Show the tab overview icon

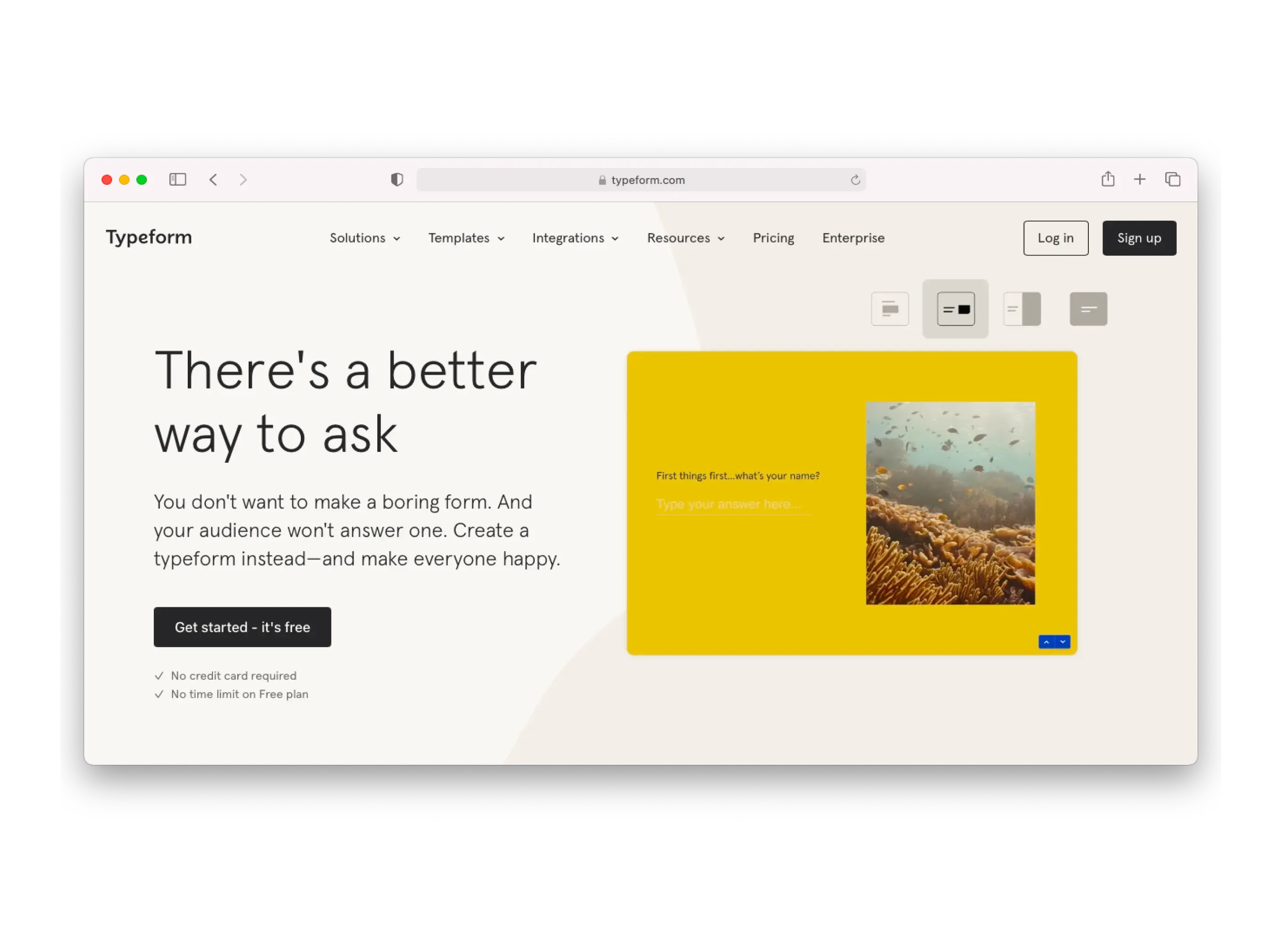(1173, 180)
